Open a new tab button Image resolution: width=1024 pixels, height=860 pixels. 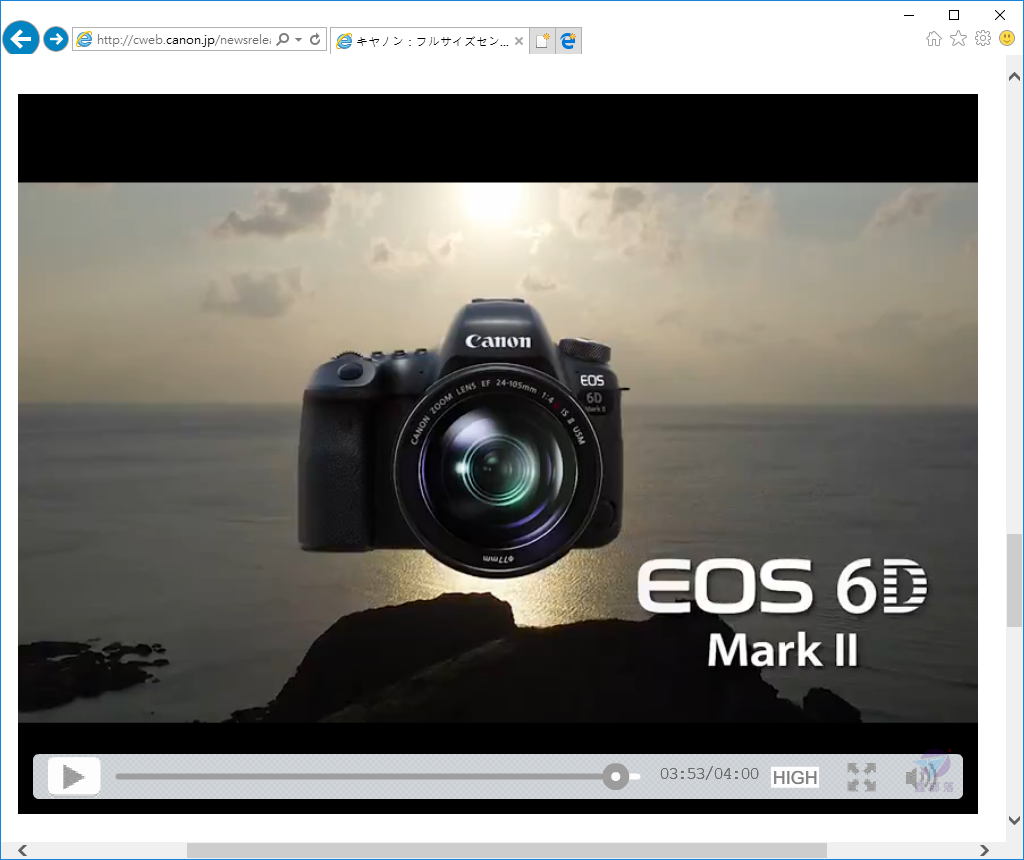(542, 40)
